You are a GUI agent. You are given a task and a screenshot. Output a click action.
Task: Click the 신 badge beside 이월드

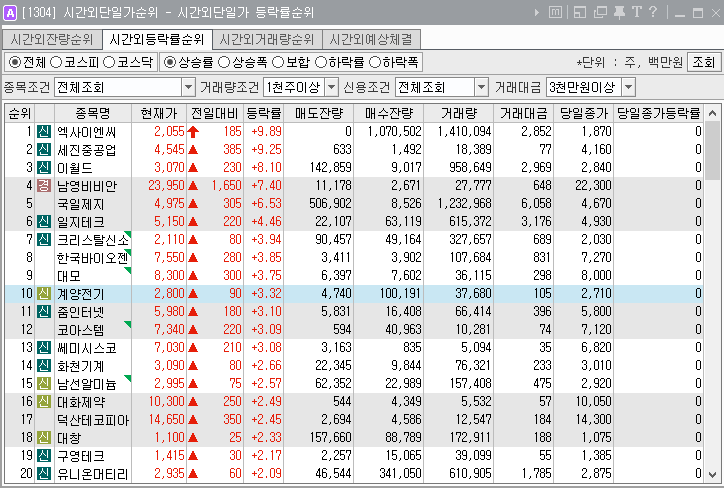[x=44, y=168]
